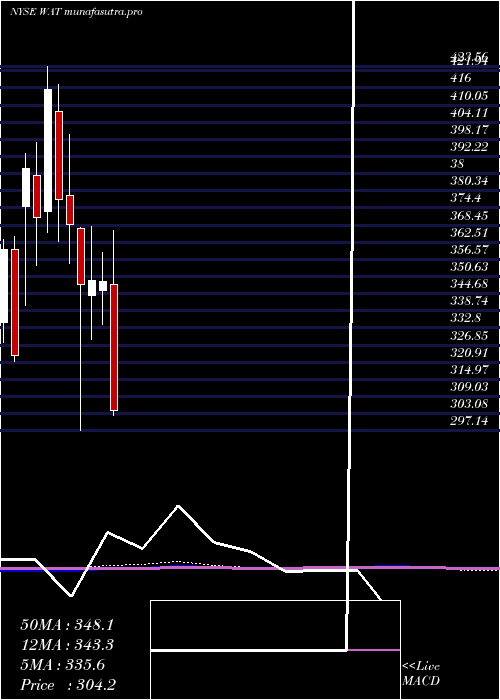Click the MACD line peak point

coord(178,506)
